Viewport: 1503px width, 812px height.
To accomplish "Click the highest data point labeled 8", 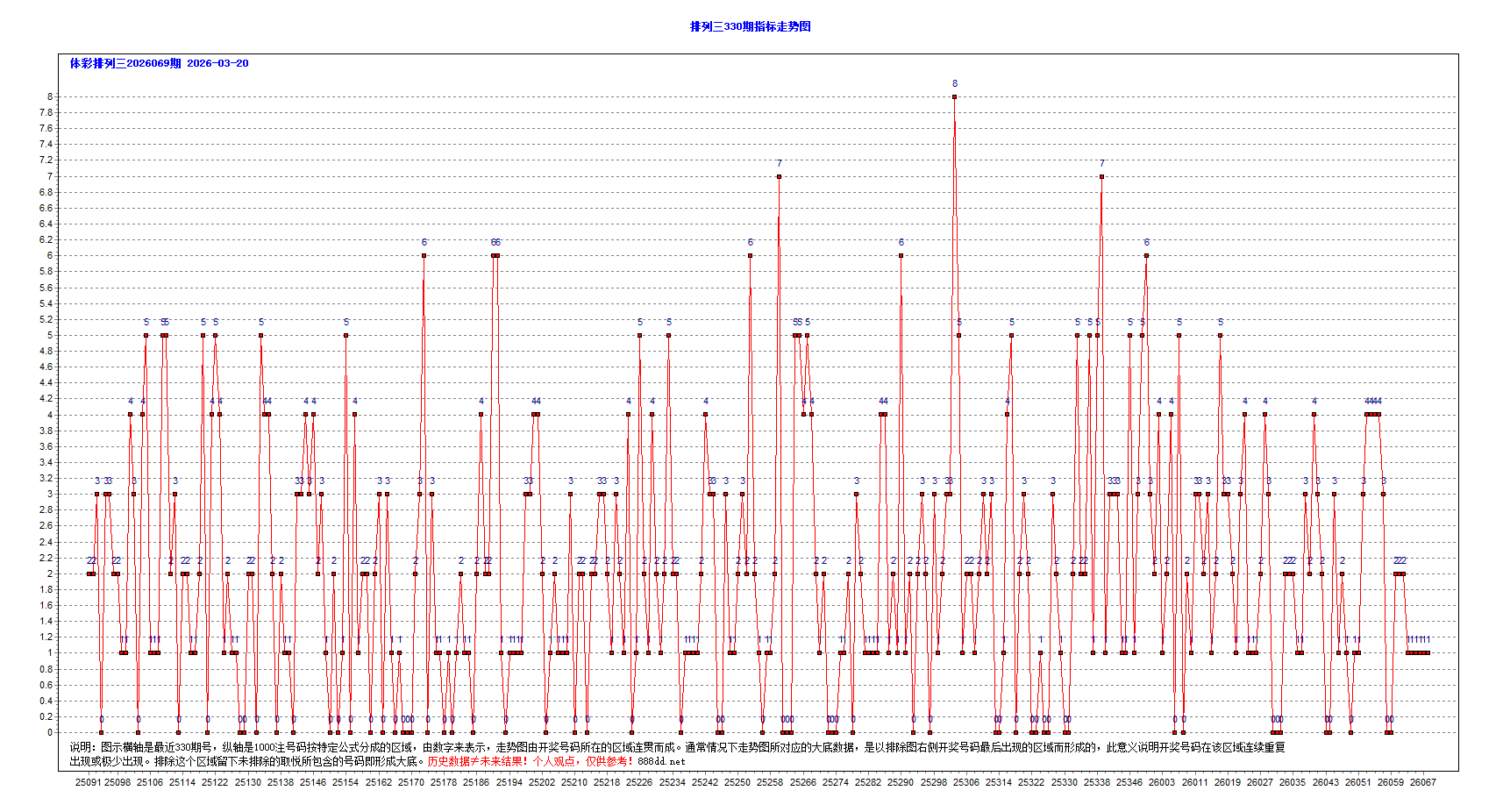I will tap(954, 96).
